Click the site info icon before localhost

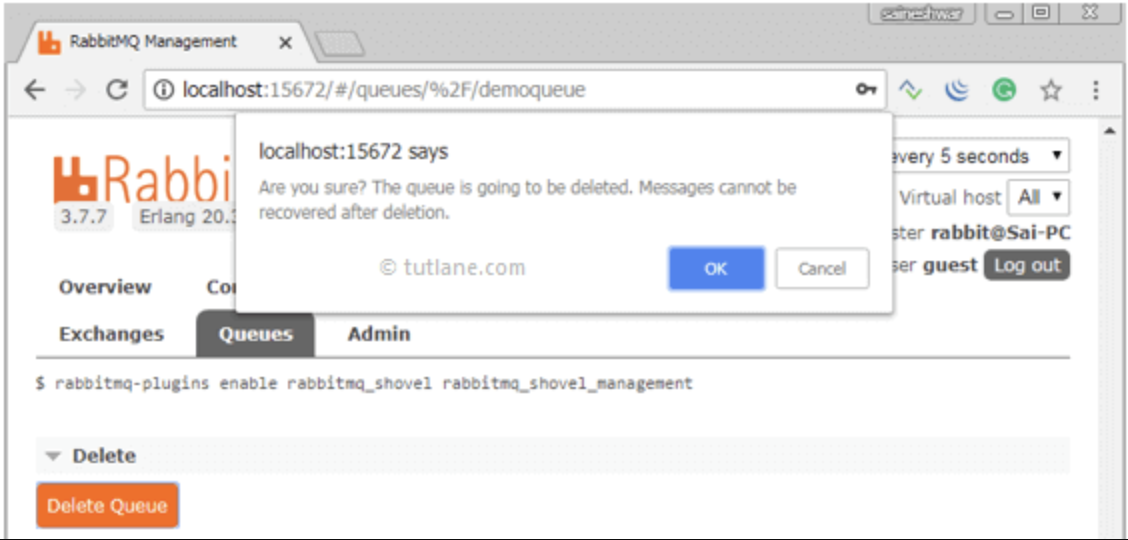[165, 90]
